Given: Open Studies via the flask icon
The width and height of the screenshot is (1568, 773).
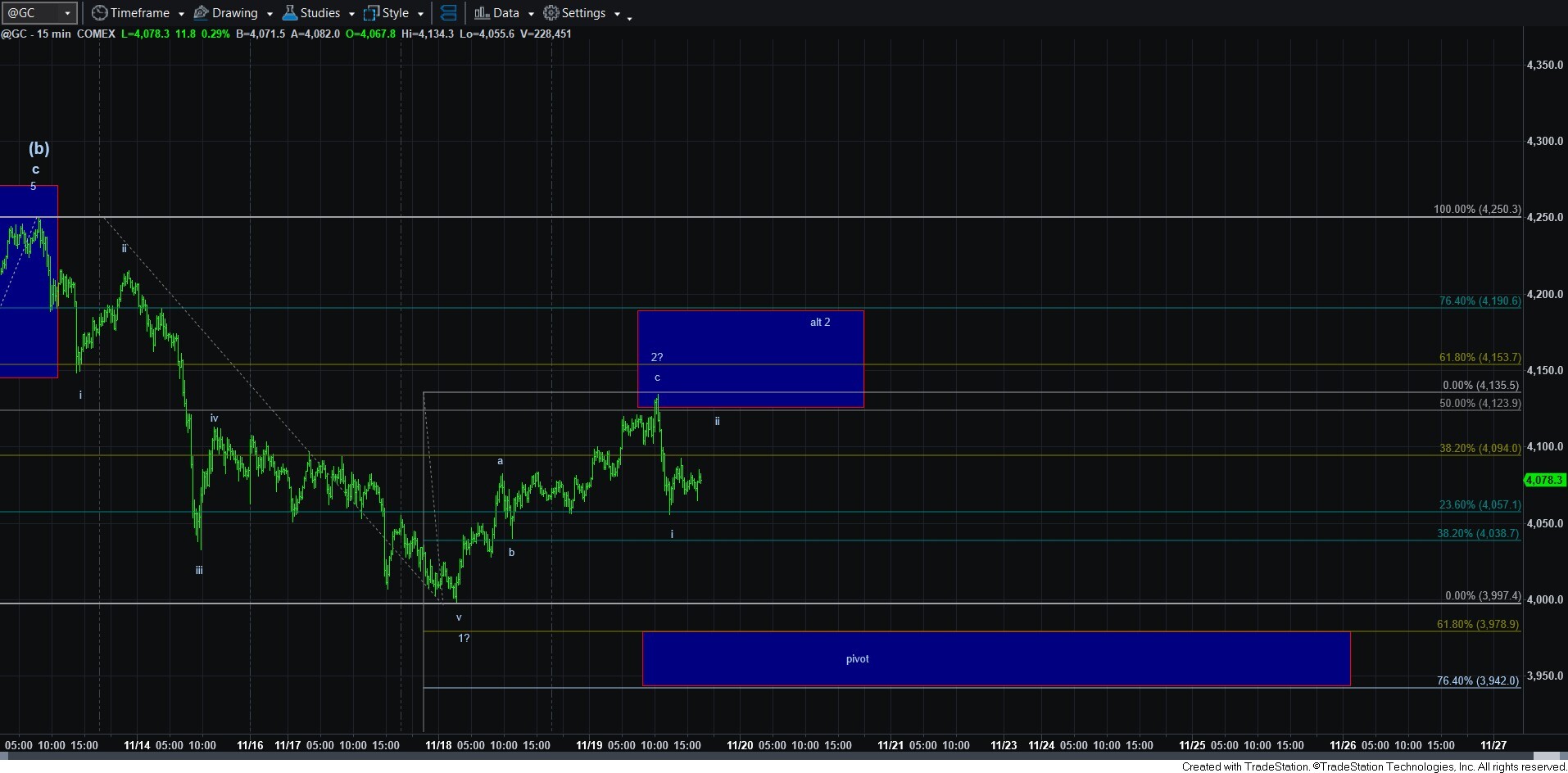Looking at the screenshot, I should point(290,13).
